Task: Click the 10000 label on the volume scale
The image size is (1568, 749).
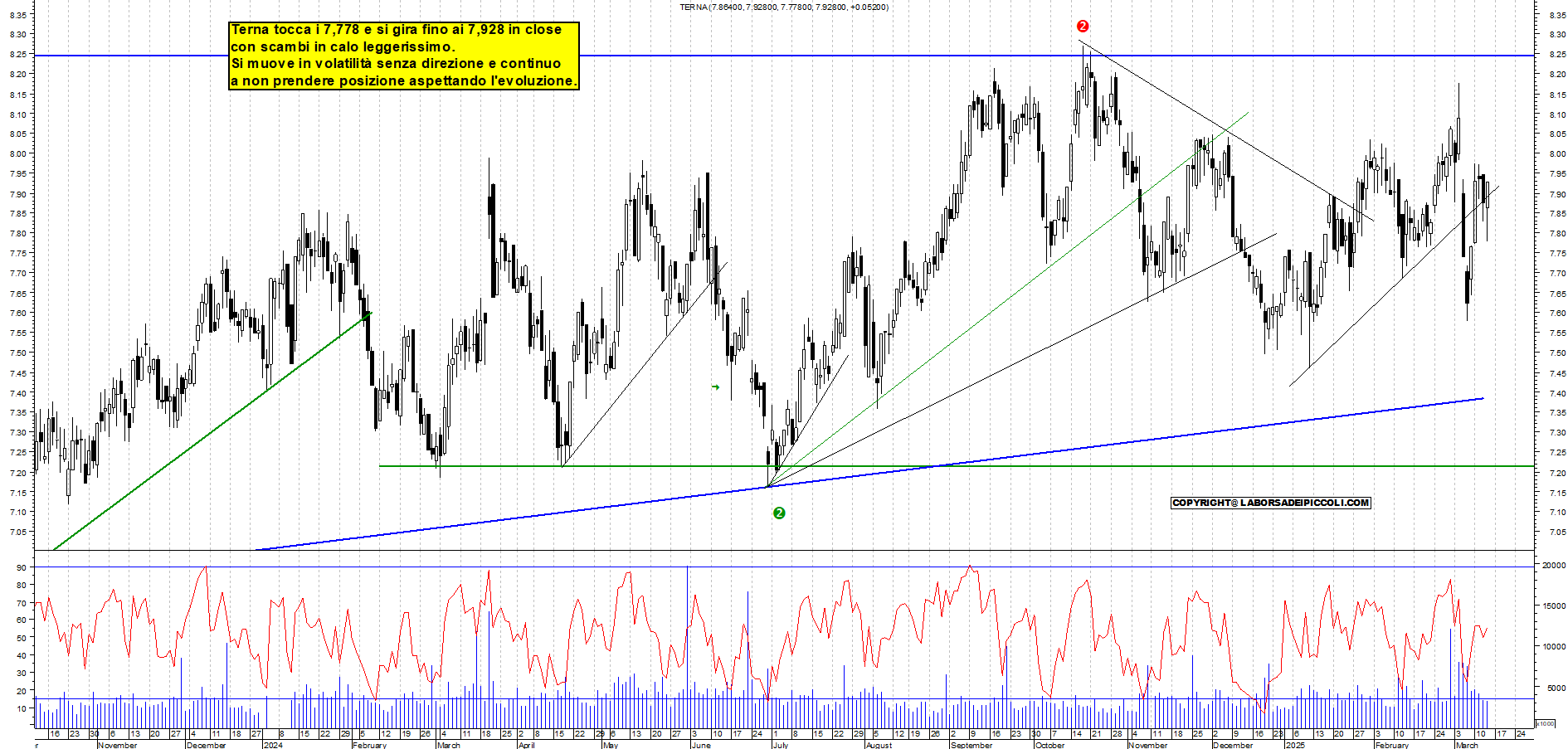Action: pyautogui.click(x=1554, y=647)
